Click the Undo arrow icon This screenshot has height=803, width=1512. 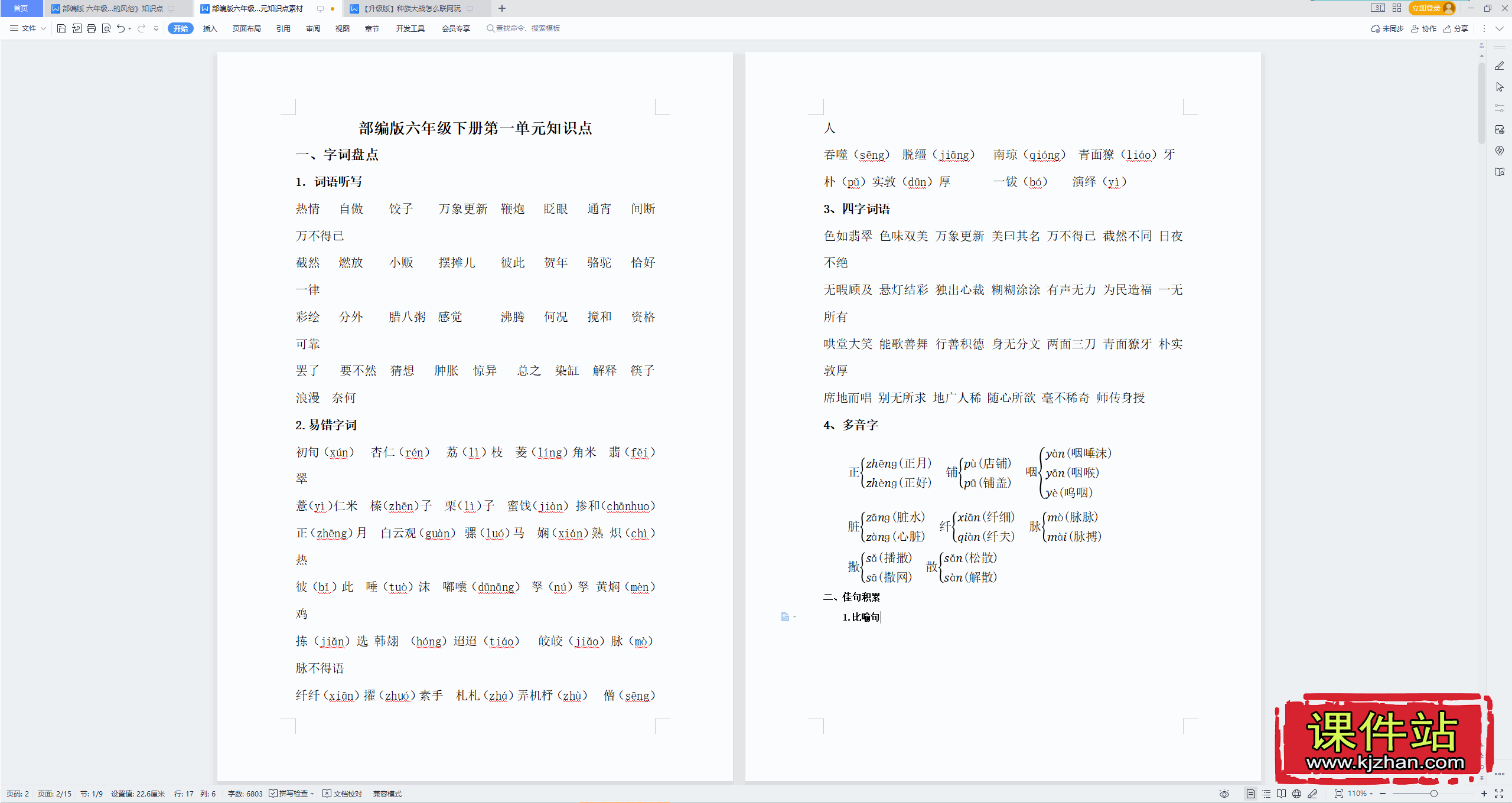[120, 28]
